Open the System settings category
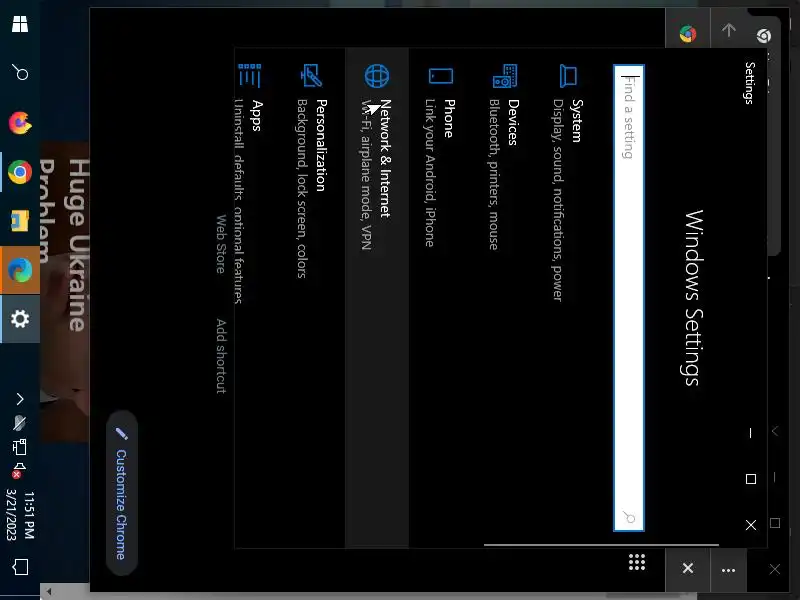 coord(568,298)
